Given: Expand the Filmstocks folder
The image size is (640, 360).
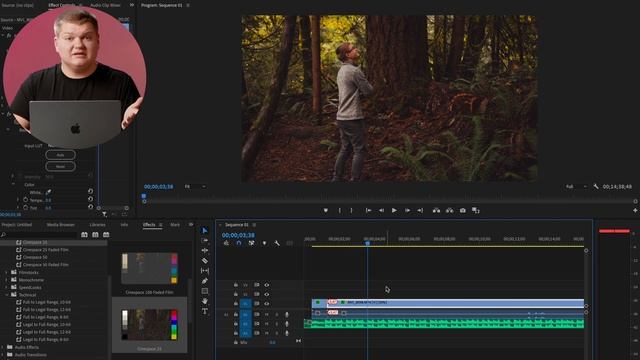Looking at the screenshot, I should (7, 272).
